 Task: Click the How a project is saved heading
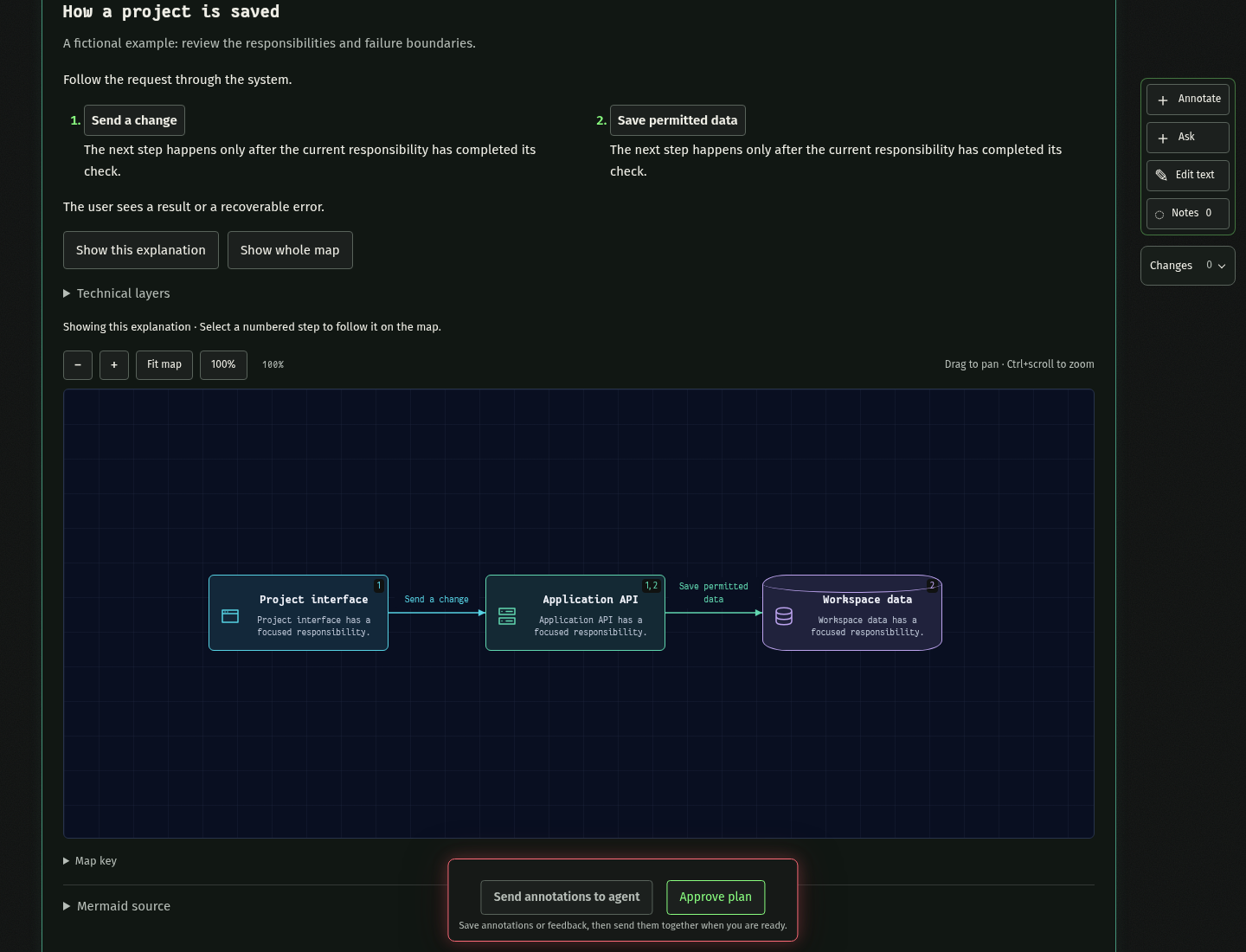click(171, 12)
